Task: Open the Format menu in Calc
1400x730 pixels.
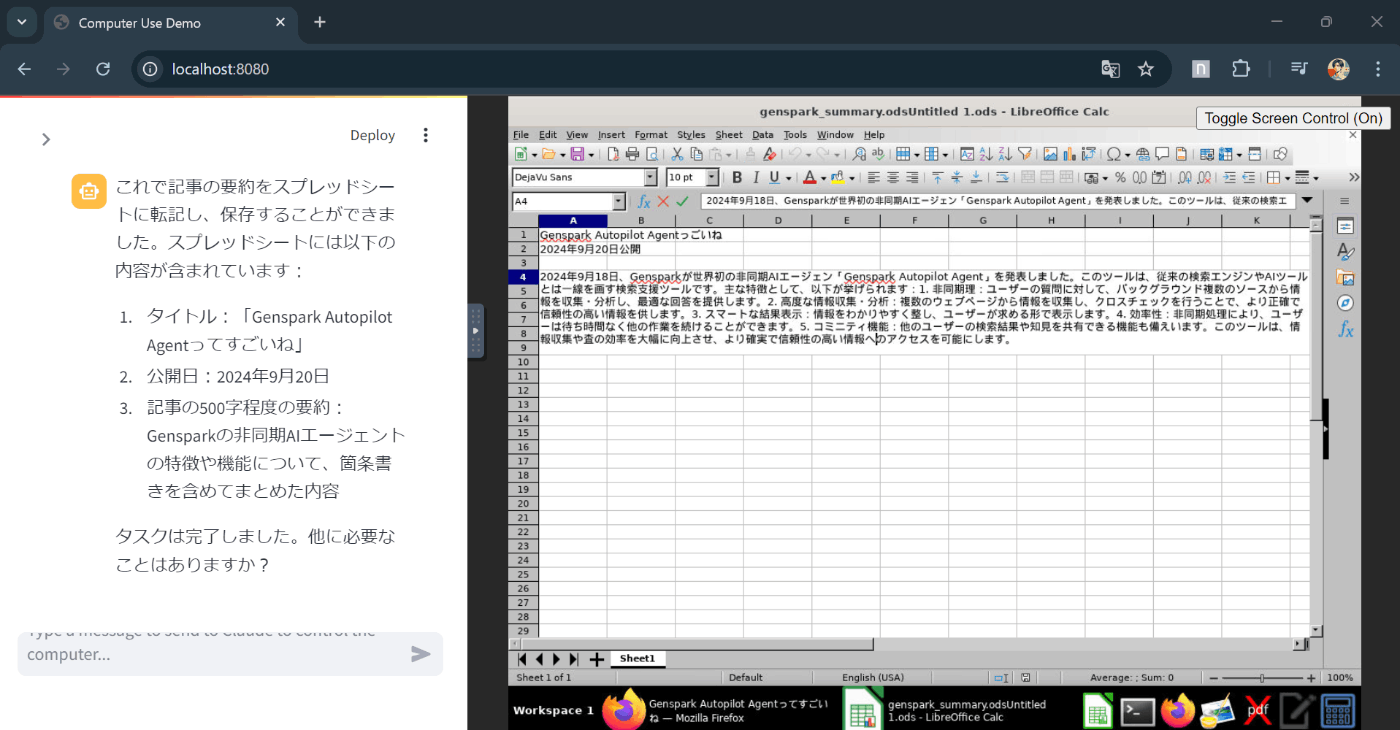Action: click(x=651, y=135)
